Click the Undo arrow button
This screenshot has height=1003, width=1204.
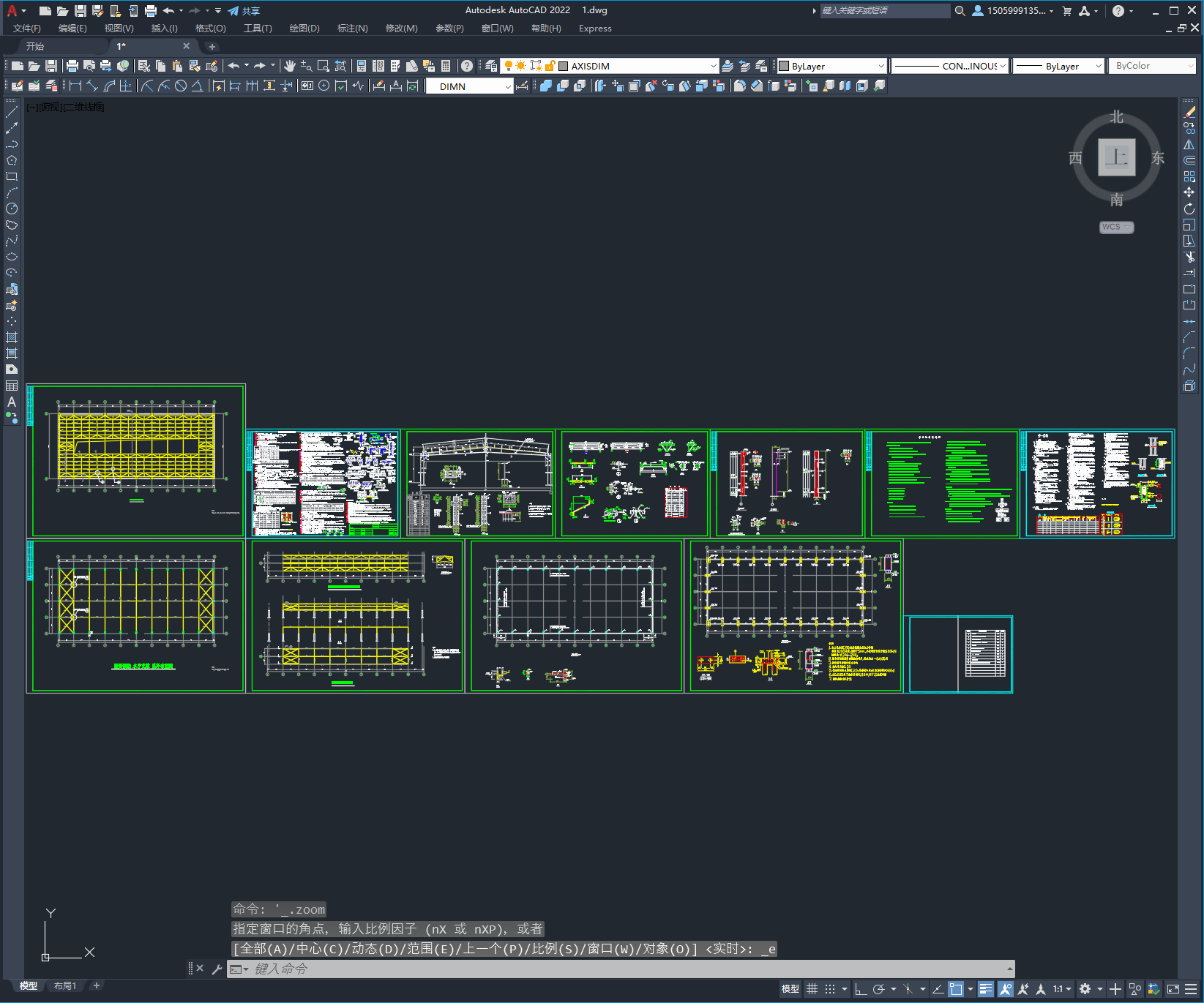[x=233, y=66]
